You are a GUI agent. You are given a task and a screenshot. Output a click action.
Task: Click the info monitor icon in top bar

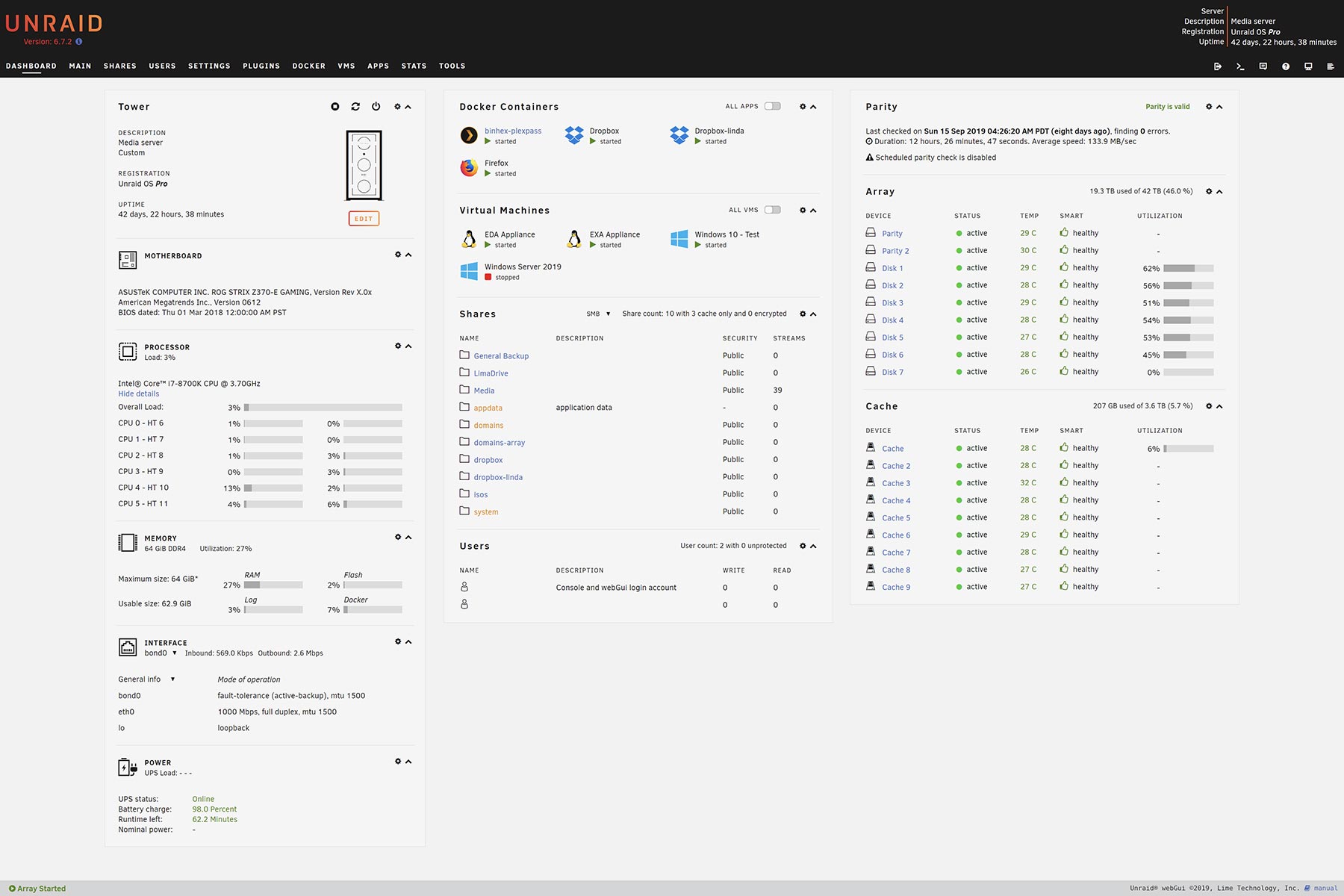(1308, 66)
